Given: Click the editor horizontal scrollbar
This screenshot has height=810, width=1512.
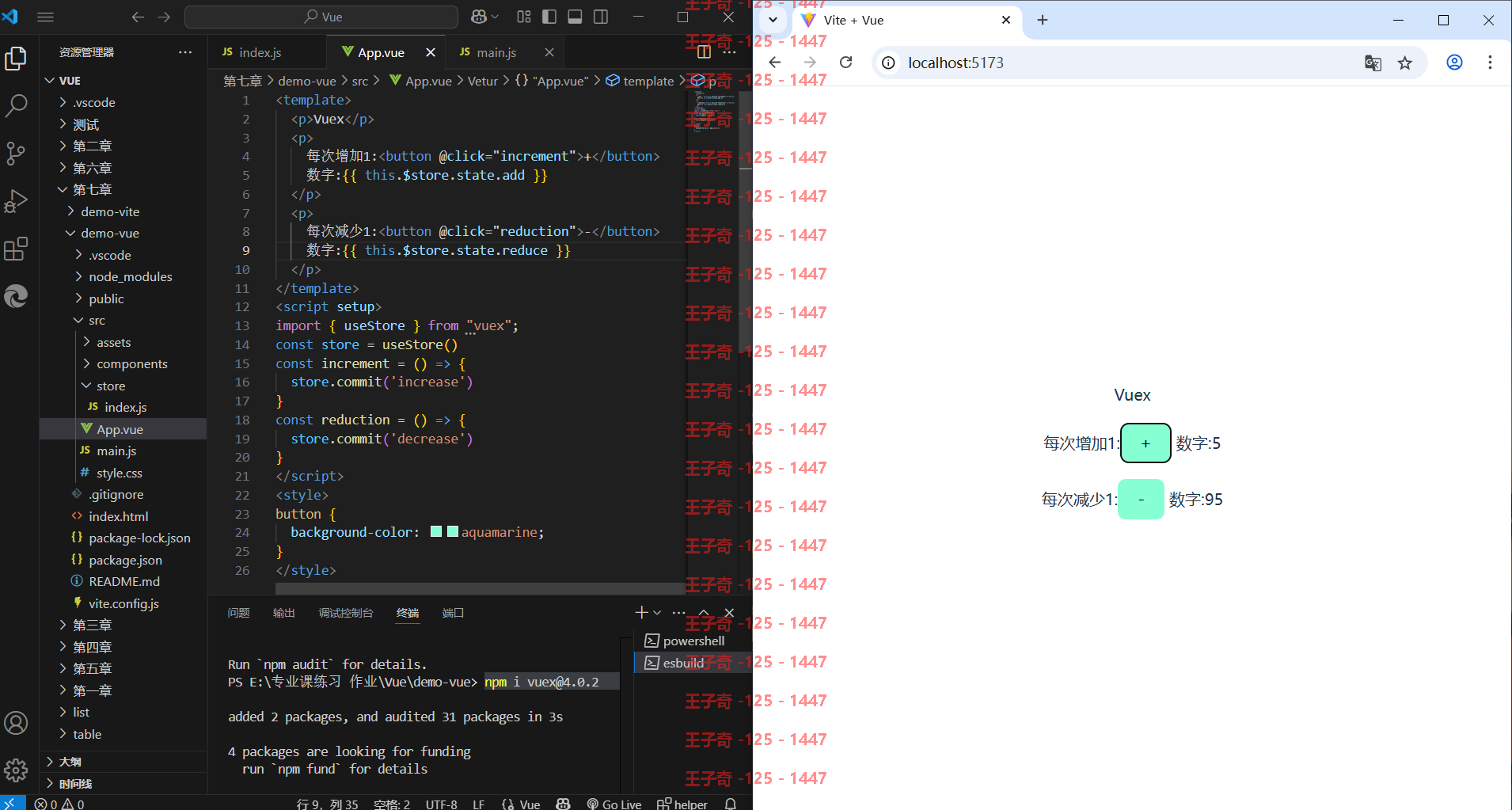Looking at the screenshot, I should pos(480,588).
